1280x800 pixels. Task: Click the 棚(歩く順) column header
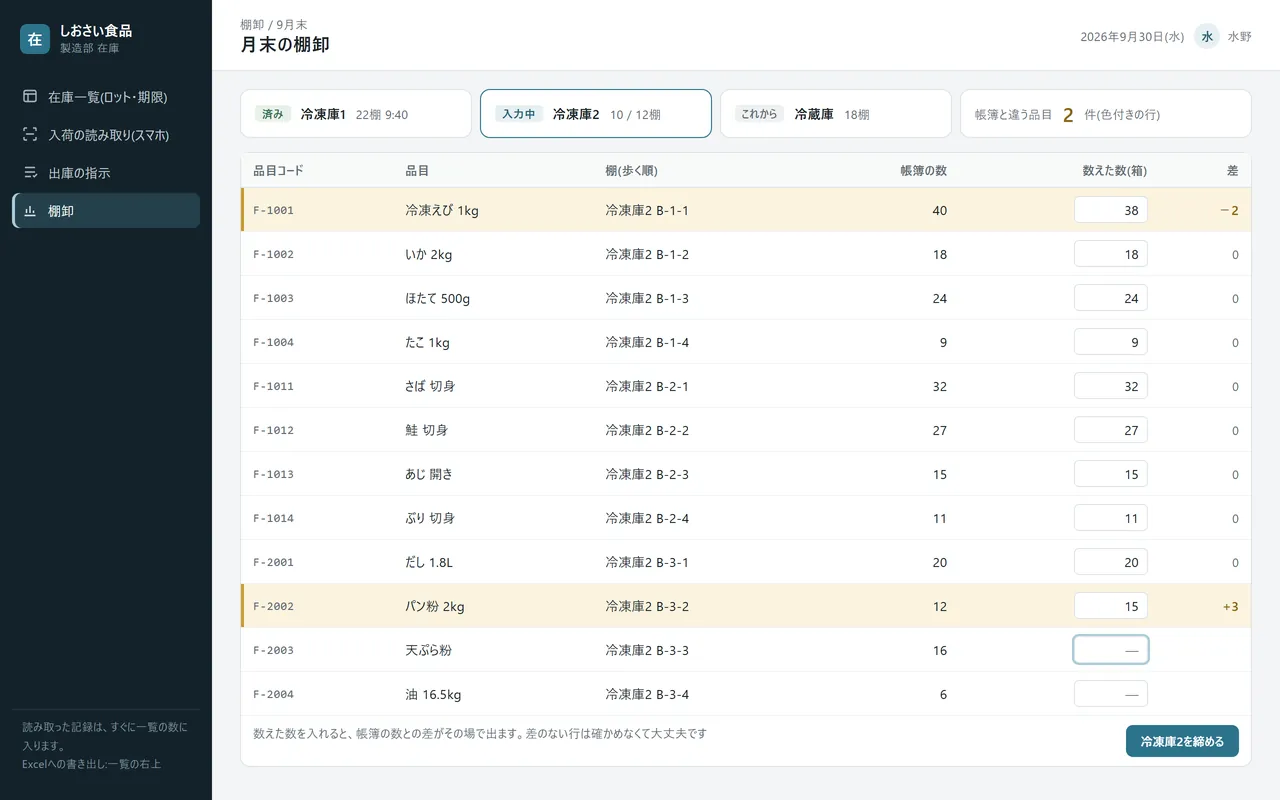pos(632,171)
